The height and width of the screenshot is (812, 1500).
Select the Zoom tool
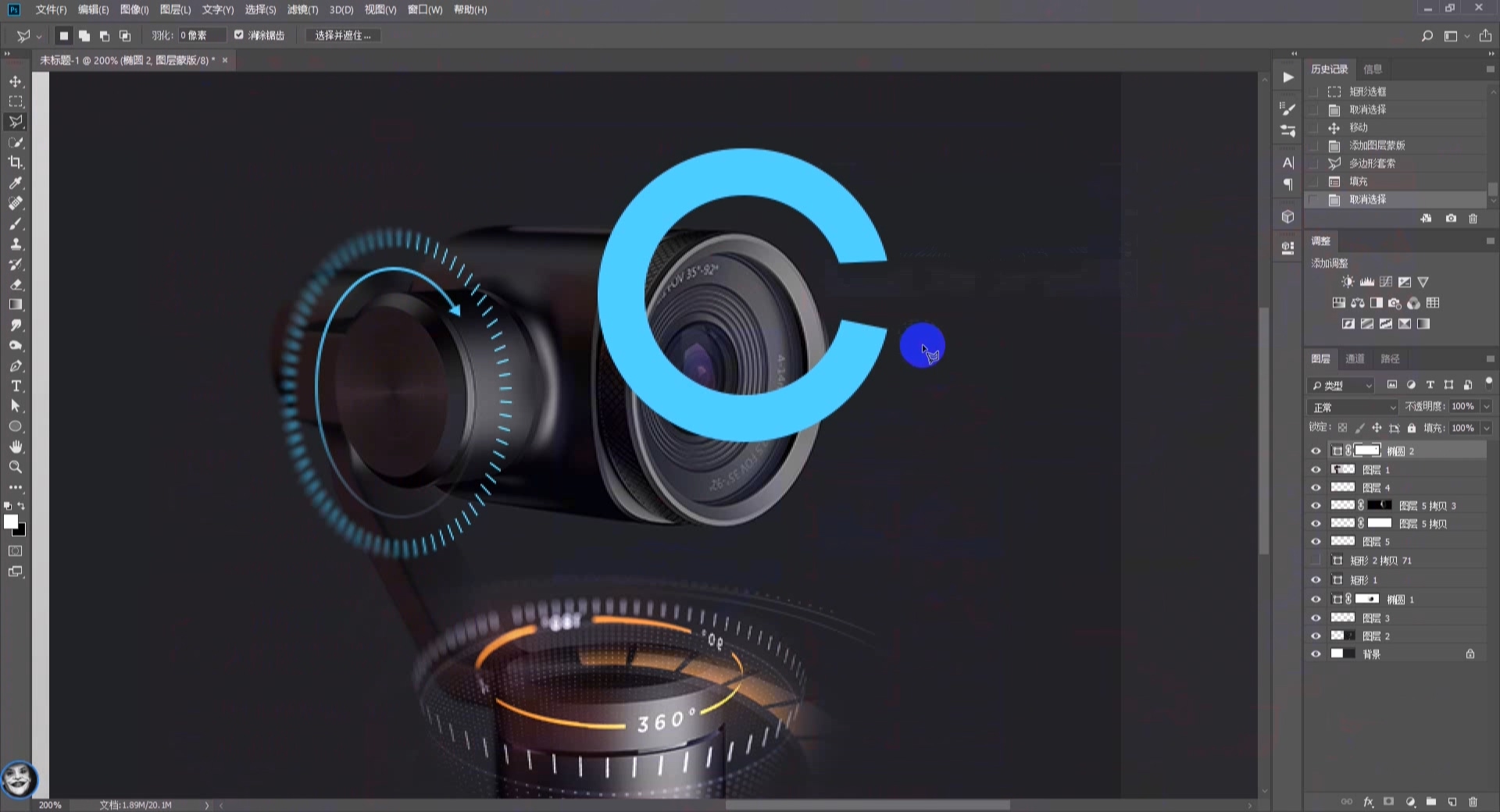[16, 468]
